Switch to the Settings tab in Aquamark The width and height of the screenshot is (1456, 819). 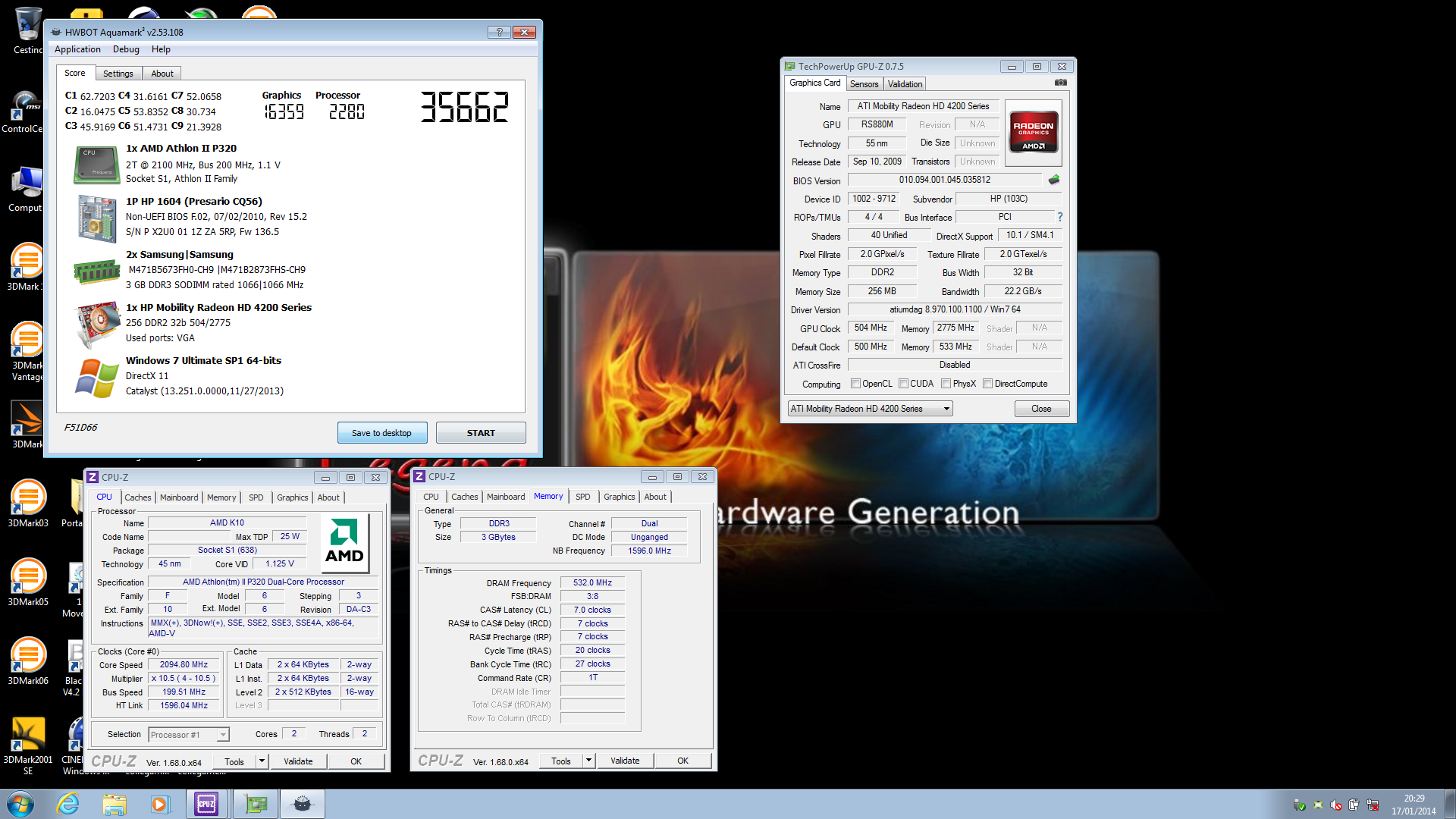pos(118,74)
